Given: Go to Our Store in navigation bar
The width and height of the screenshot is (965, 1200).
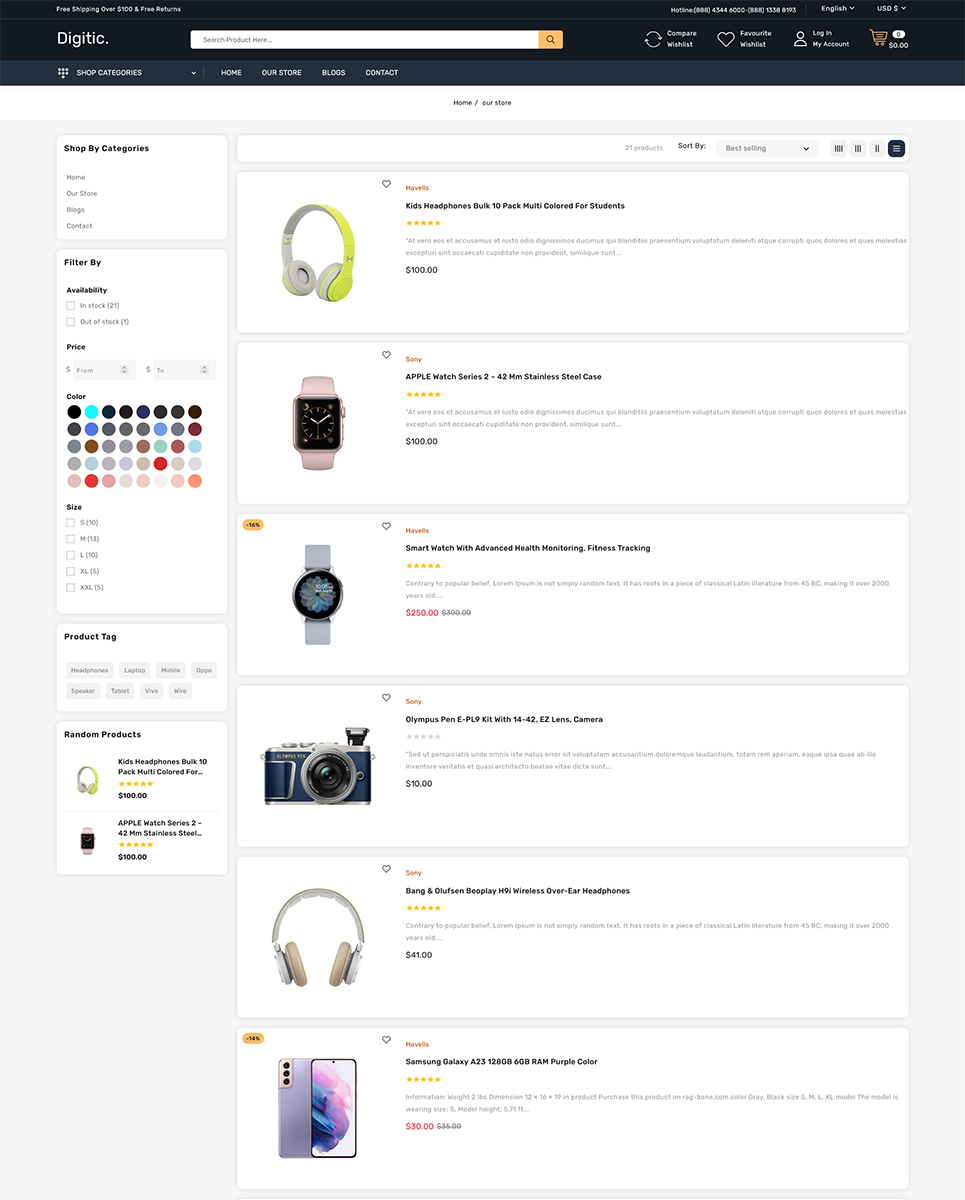Looking at the screenshot, I should [281, 73].
